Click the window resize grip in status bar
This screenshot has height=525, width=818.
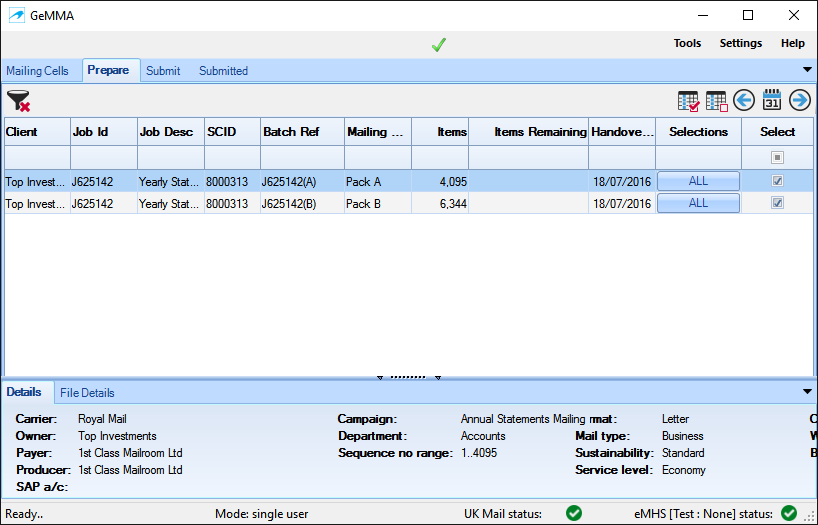pyautogui.click(x=810, y=518)
